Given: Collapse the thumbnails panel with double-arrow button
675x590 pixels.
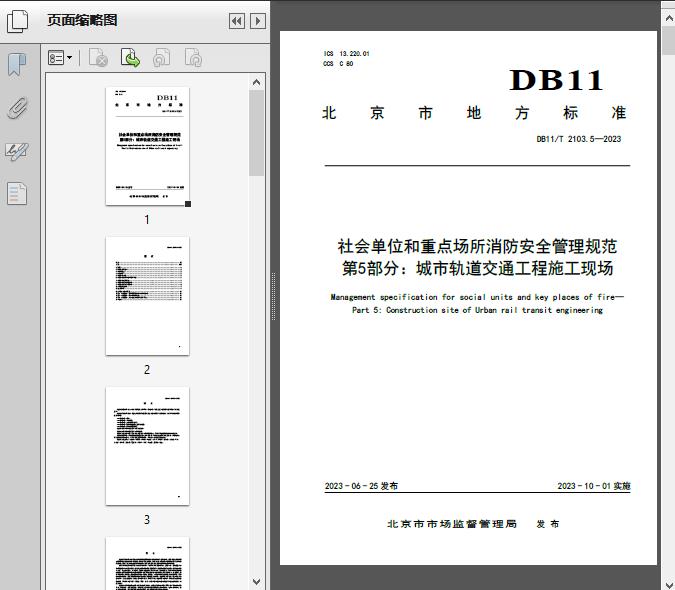Looking at the screenshot, I should [236, 20].
